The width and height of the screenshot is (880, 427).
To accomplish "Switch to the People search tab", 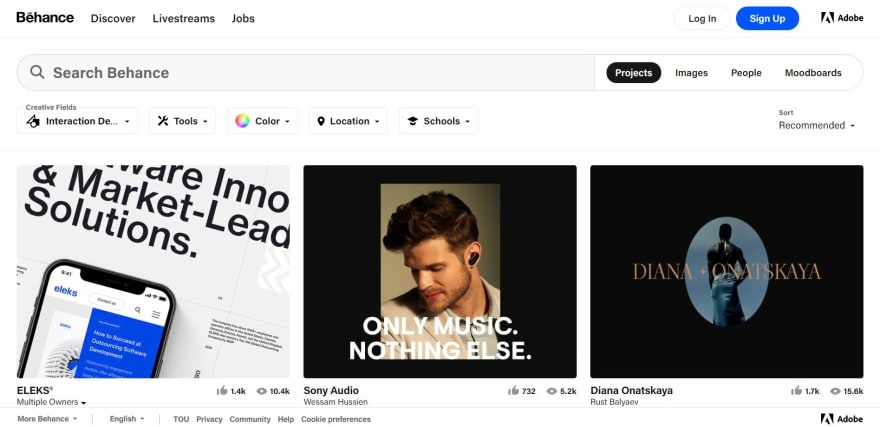I will coord(746,72).
